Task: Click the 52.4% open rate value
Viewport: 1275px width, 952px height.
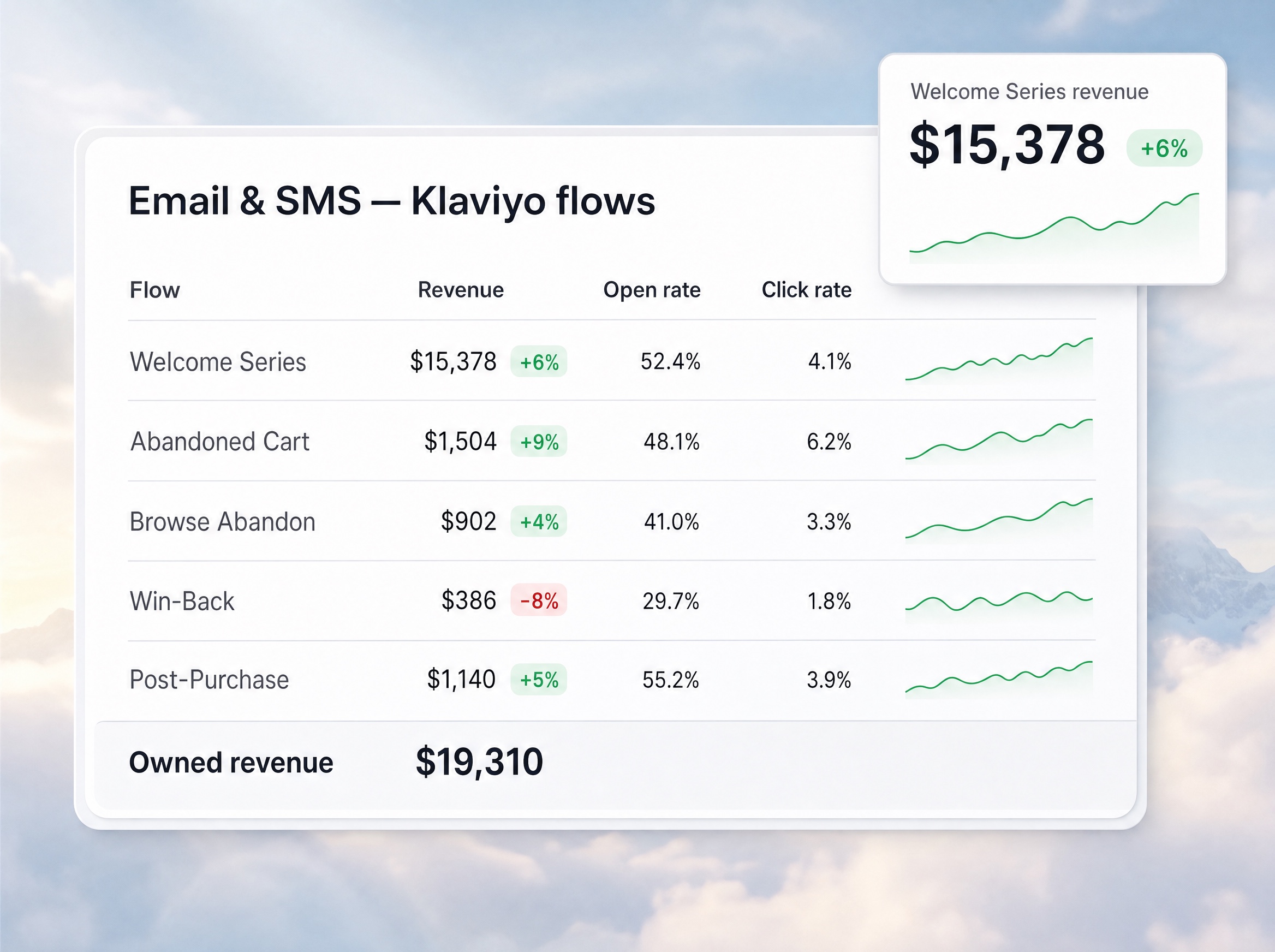Action: [x=670, y=362]
